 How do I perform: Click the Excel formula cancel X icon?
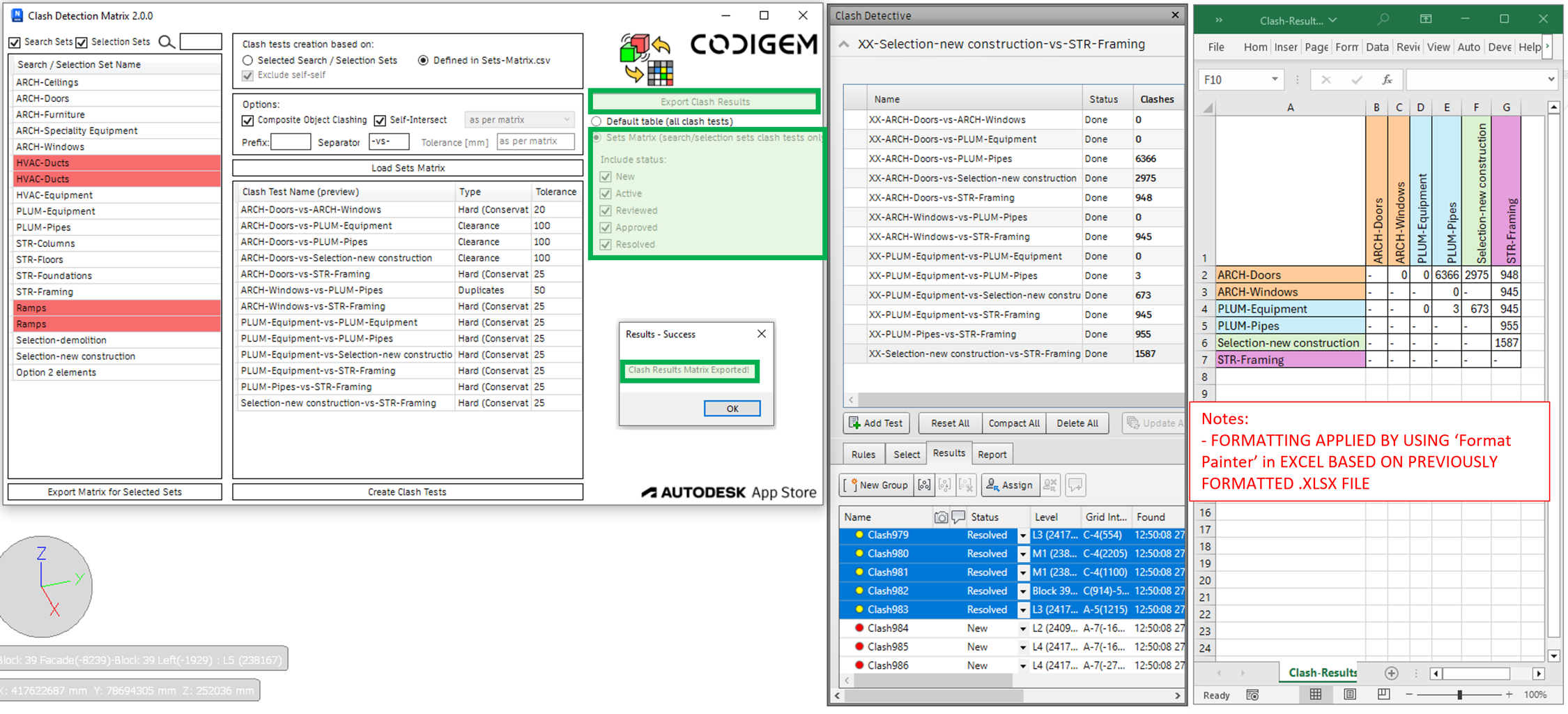tap(1325, 80)
